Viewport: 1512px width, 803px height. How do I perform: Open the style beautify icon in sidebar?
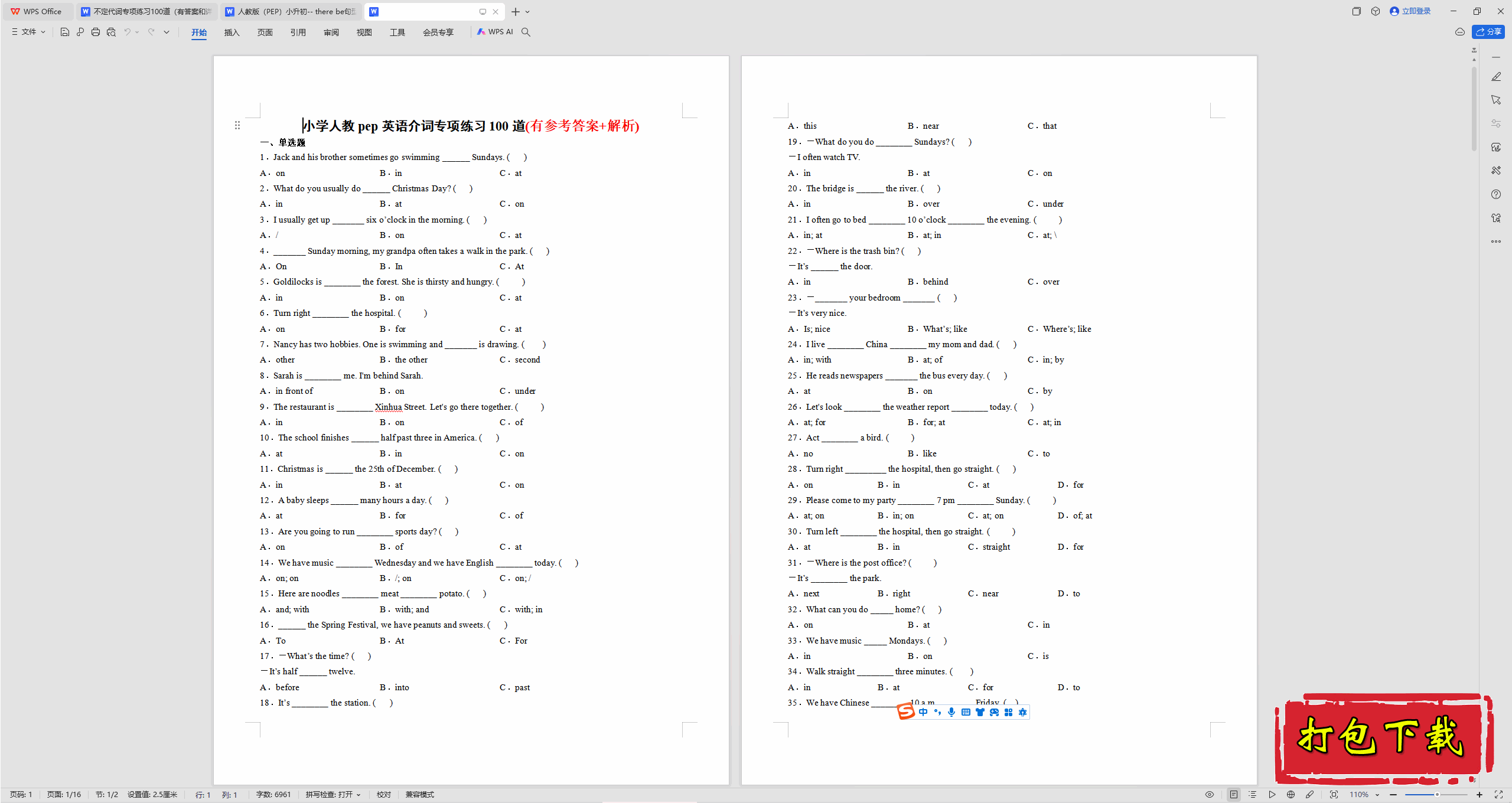click(x=1496, y=147)
